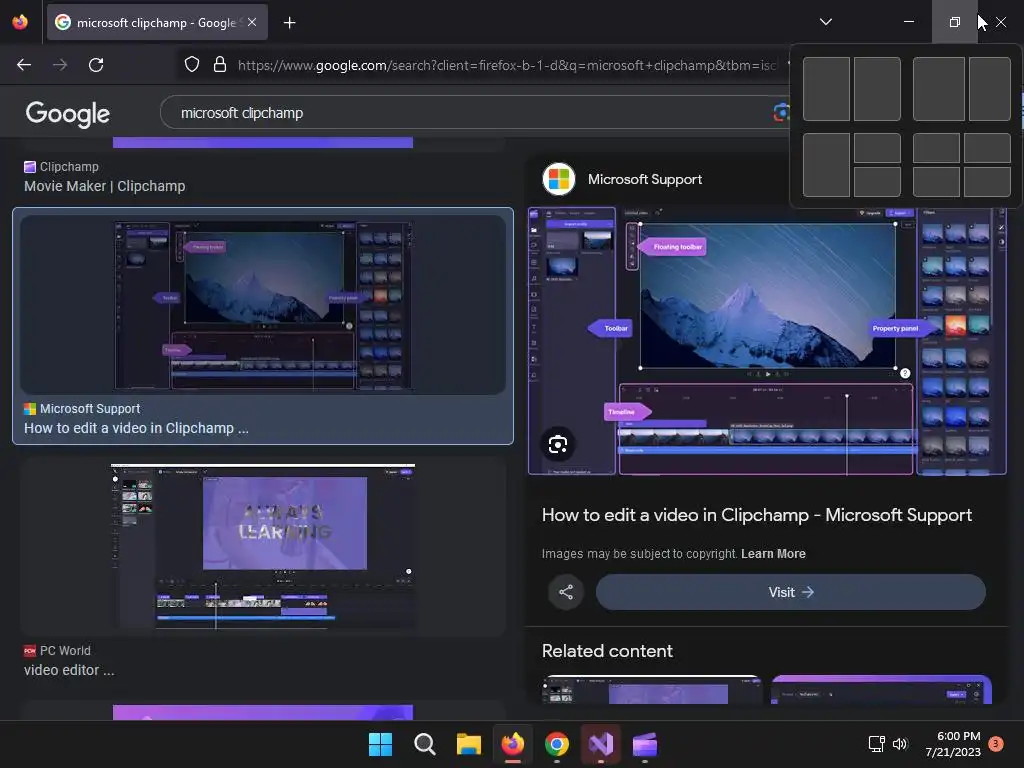This screenshot has width=1024, height=768.
Task: Click the Lens icon on preview image
Action: [558, 445]
